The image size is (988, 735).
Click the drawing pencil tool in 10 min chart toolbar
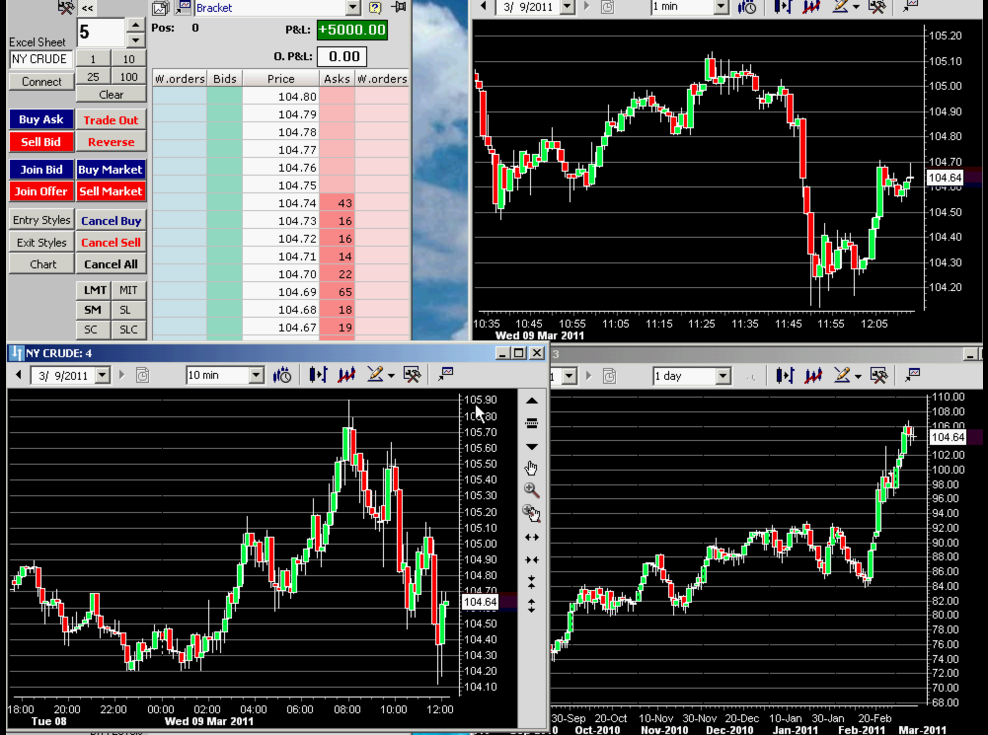pyautogui.click(x=376, y=375)
